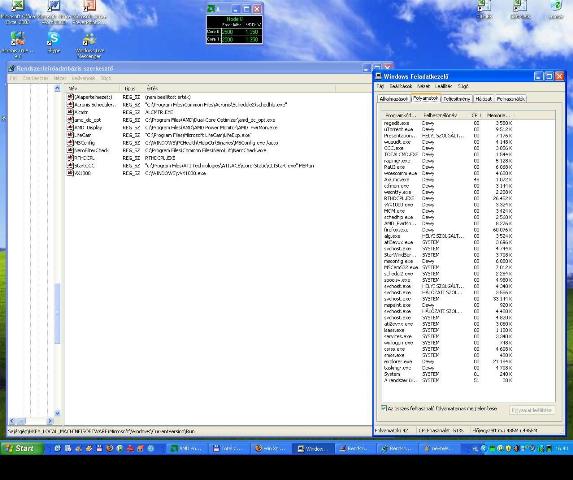This screenshot has width=573, height=480.
Task: Toggle show processes from all users checkbox
Action: coord(384,408)
